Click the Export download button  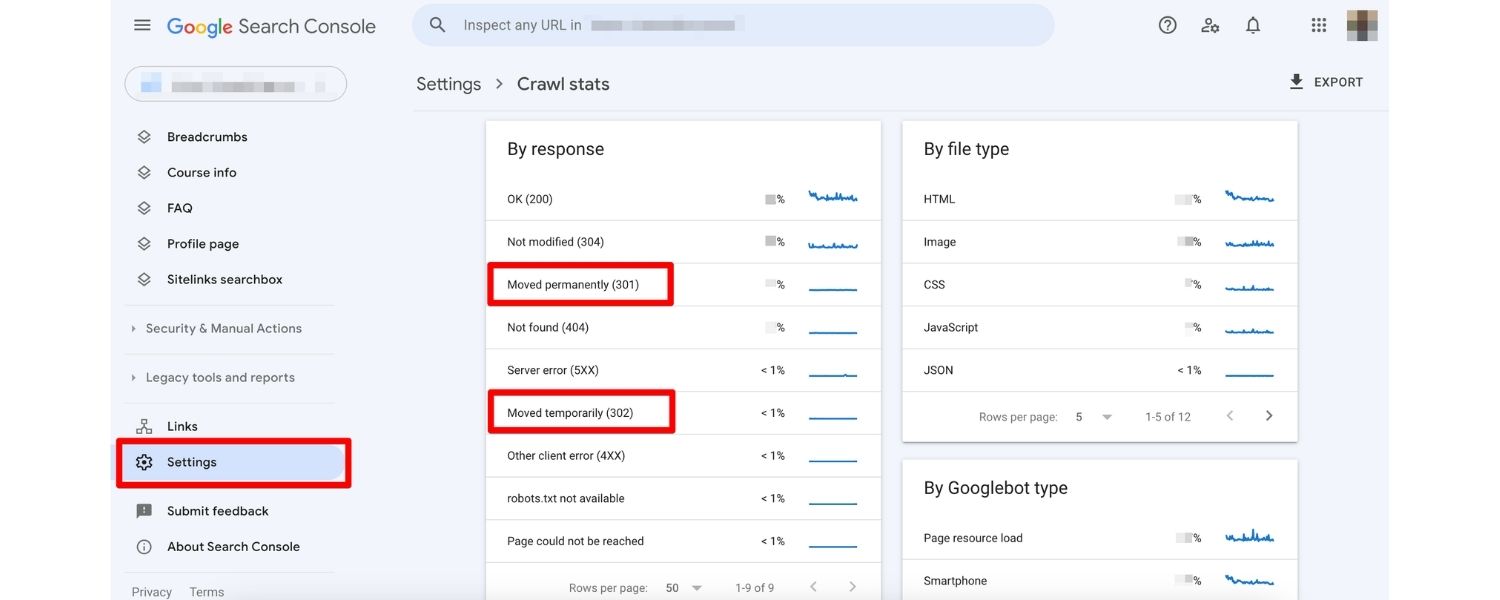click(x=1326, y=82)
